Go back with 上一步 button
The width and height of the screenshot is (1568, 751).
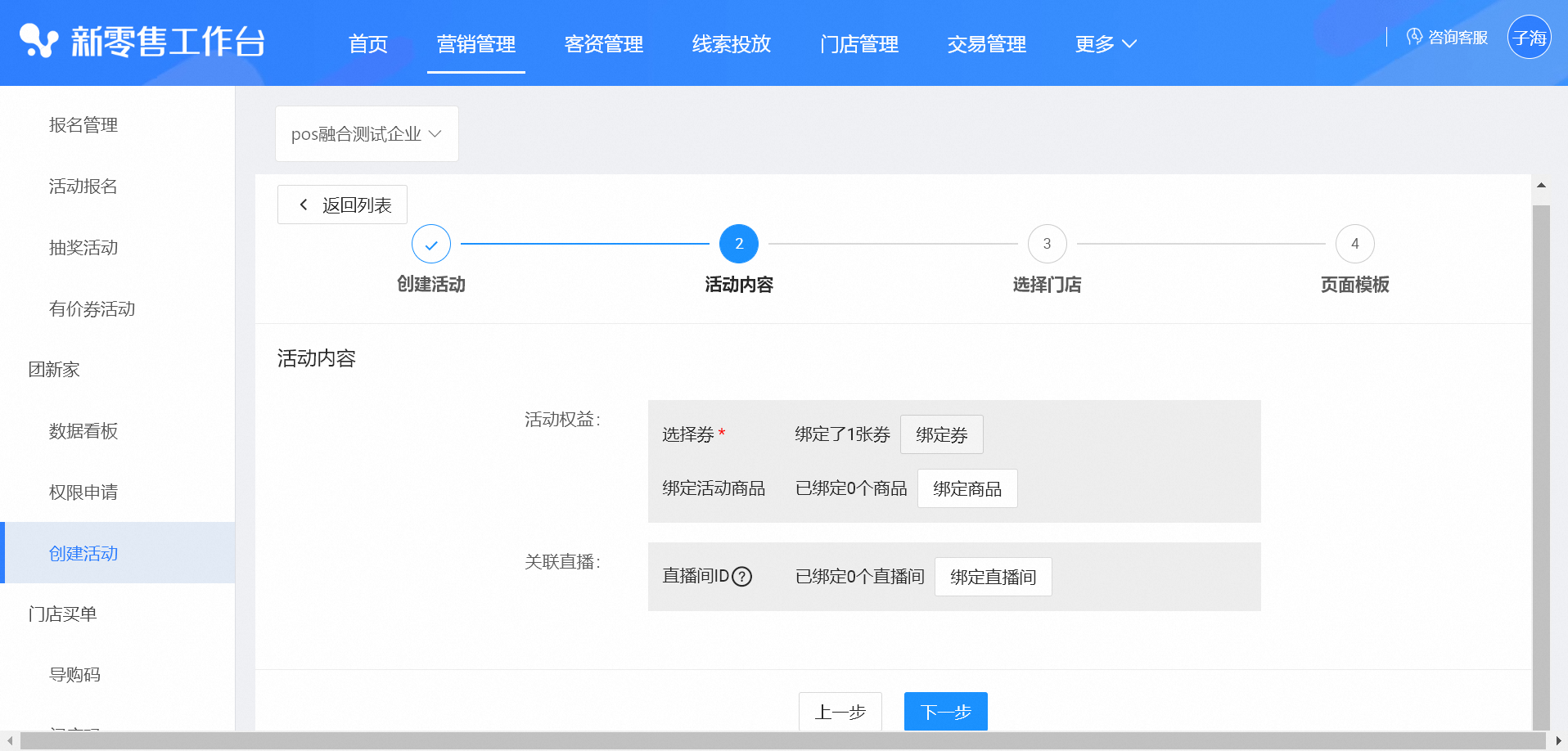tap(840, 712)
